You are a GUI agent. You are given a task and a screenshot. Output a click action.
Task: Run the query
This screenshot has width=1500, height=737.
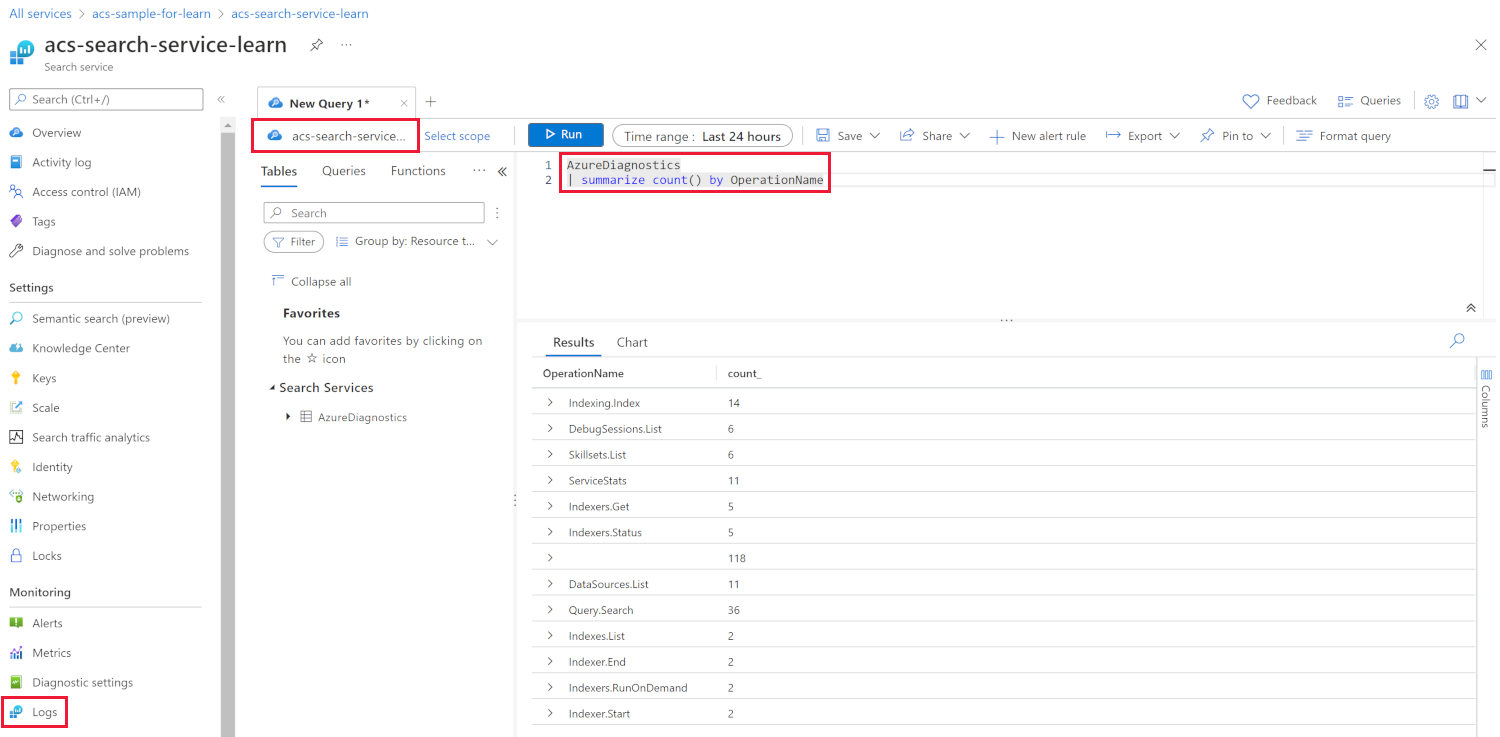[x=566, y=135]
